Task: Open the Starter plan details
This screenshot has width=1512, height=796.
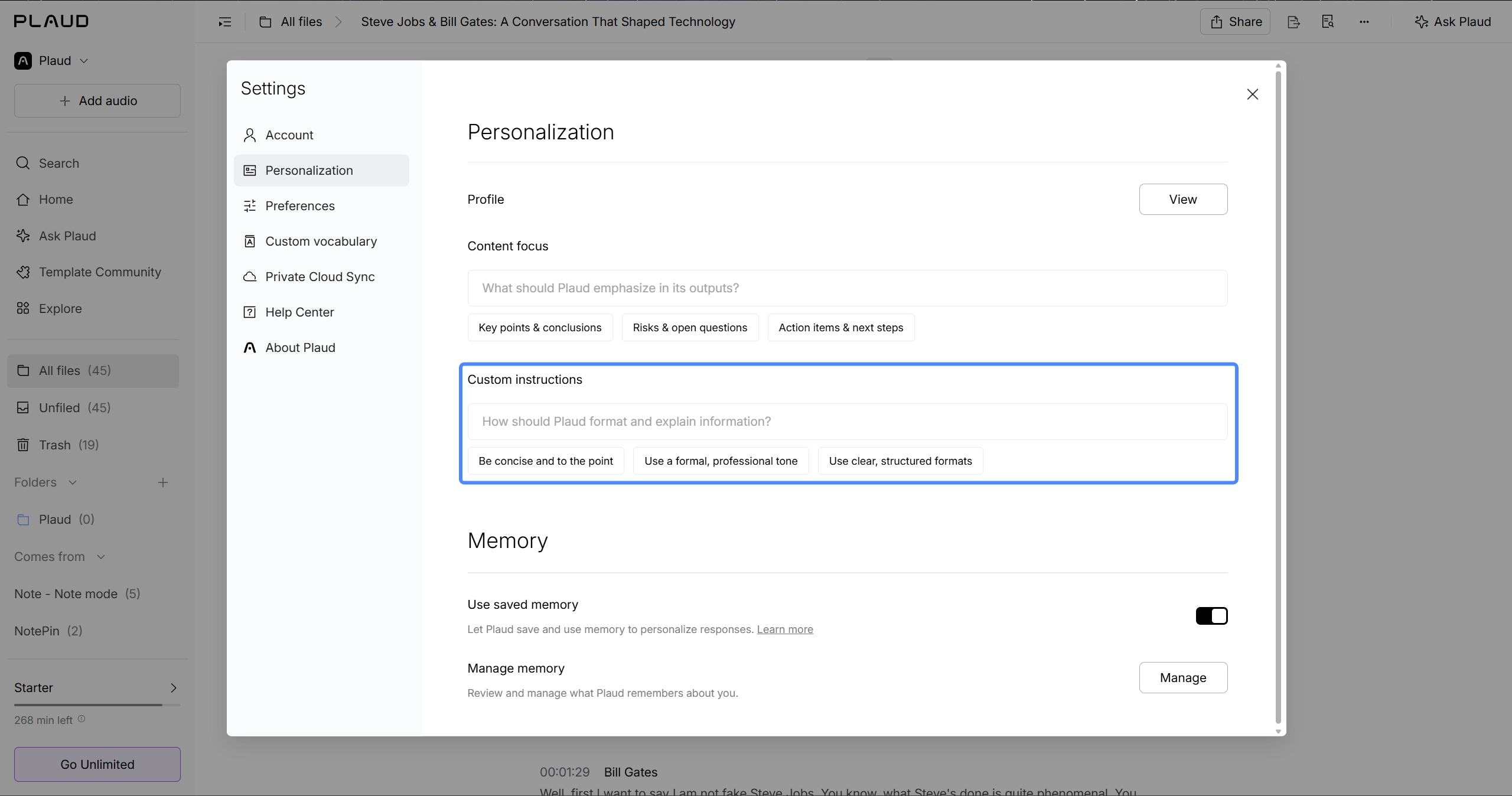Action: point(96,688)
